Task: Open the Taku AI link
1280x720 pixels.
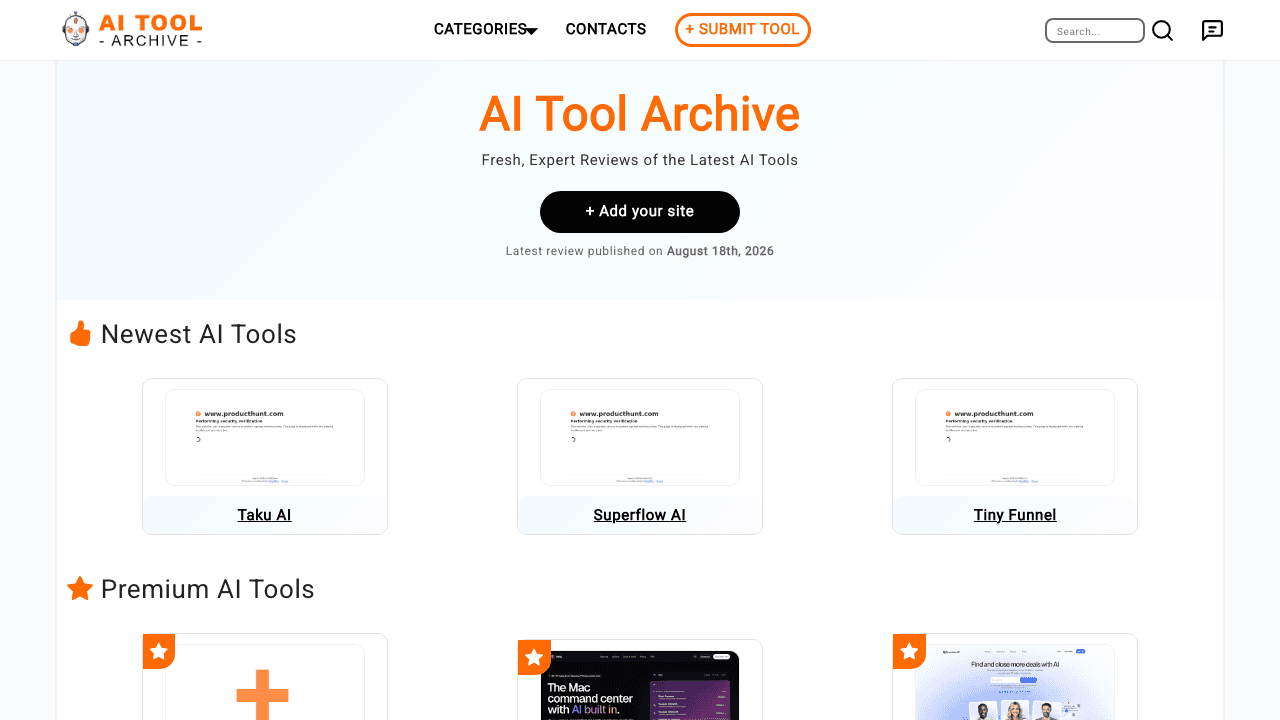Action: pos(265,515)
